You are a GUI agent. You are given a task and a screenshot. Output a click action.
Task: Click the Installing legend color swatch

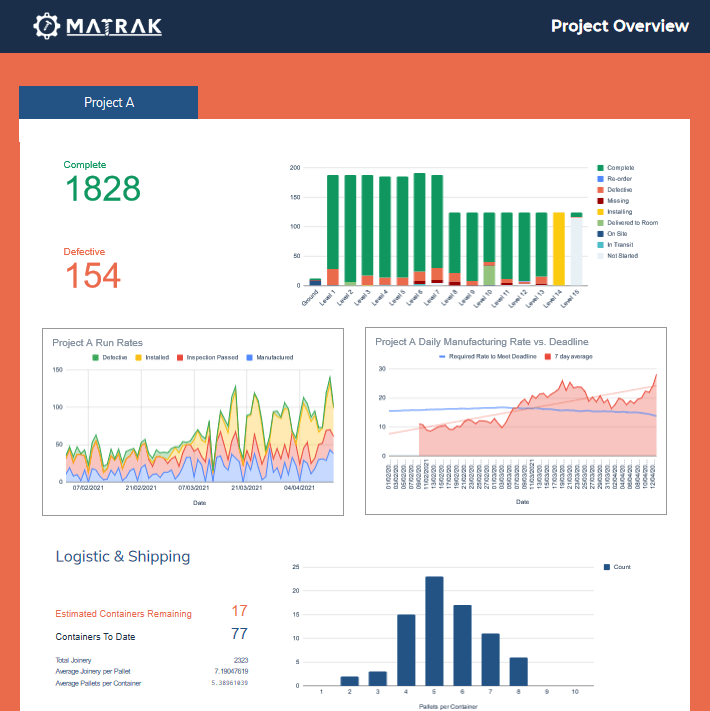point(600,212)
